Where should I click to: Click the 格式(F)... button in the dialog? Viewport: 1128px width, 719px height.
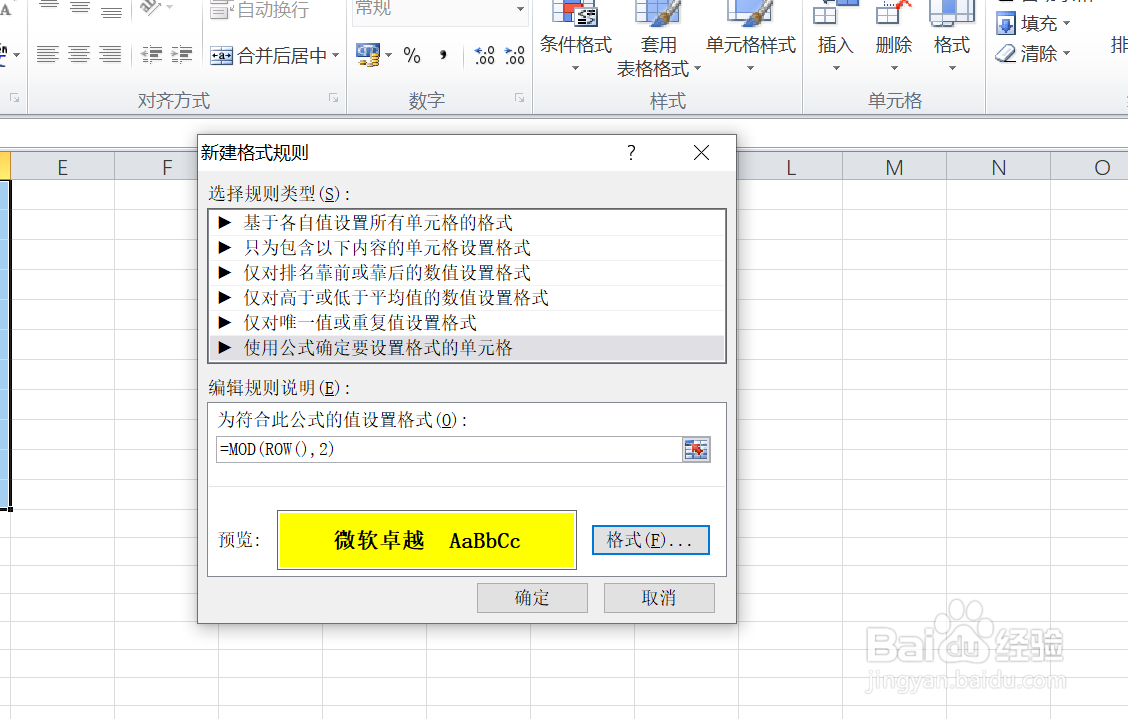[650, 539]
